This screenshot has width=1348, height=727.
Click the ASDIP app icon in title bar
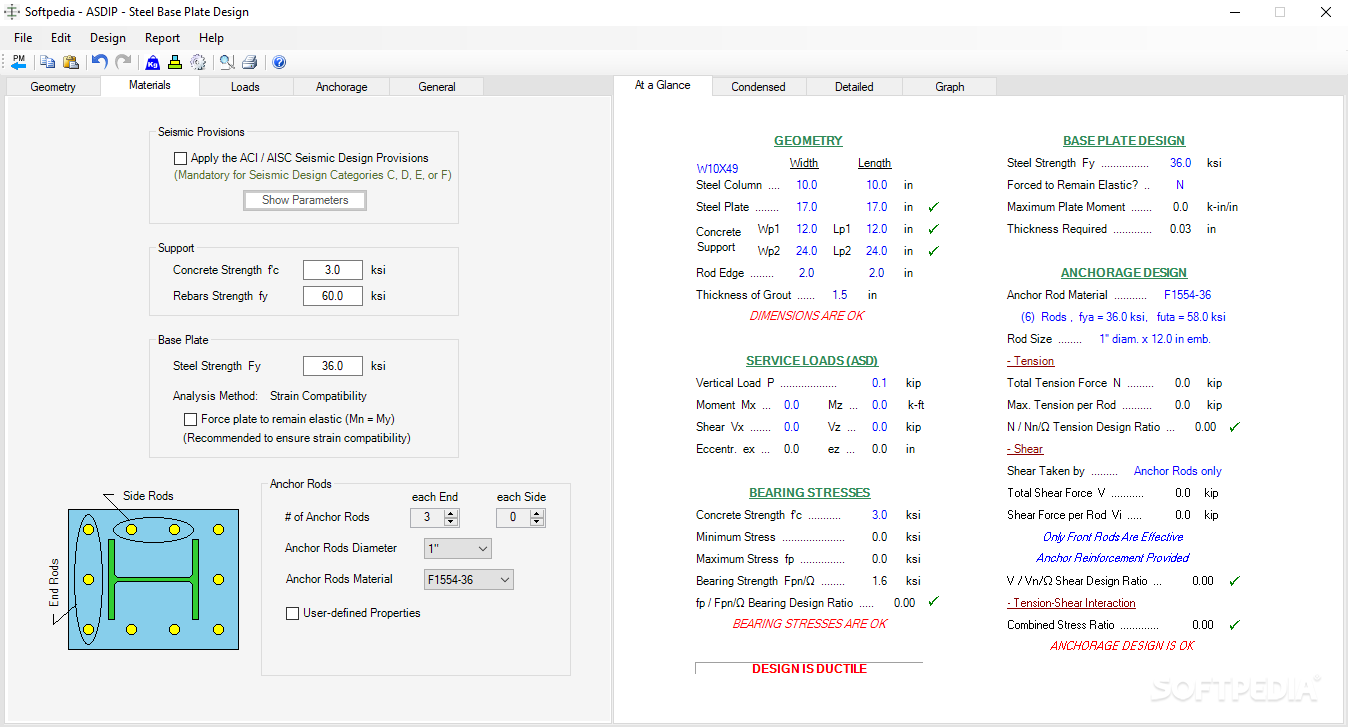pos(12,12)
